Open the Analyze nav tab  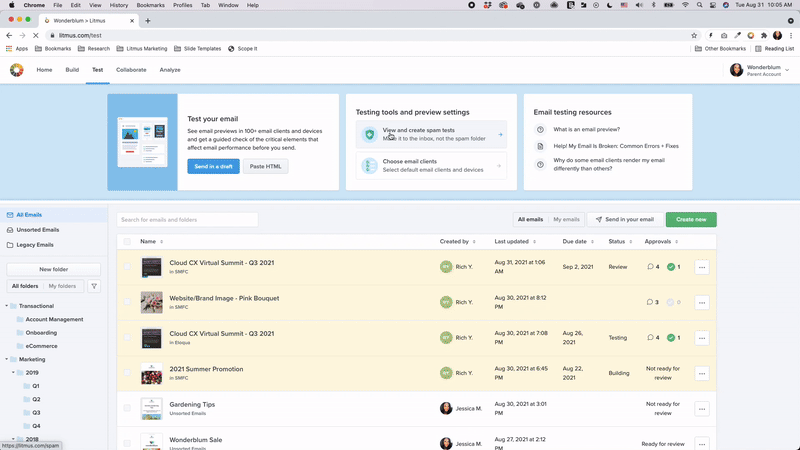170,70
